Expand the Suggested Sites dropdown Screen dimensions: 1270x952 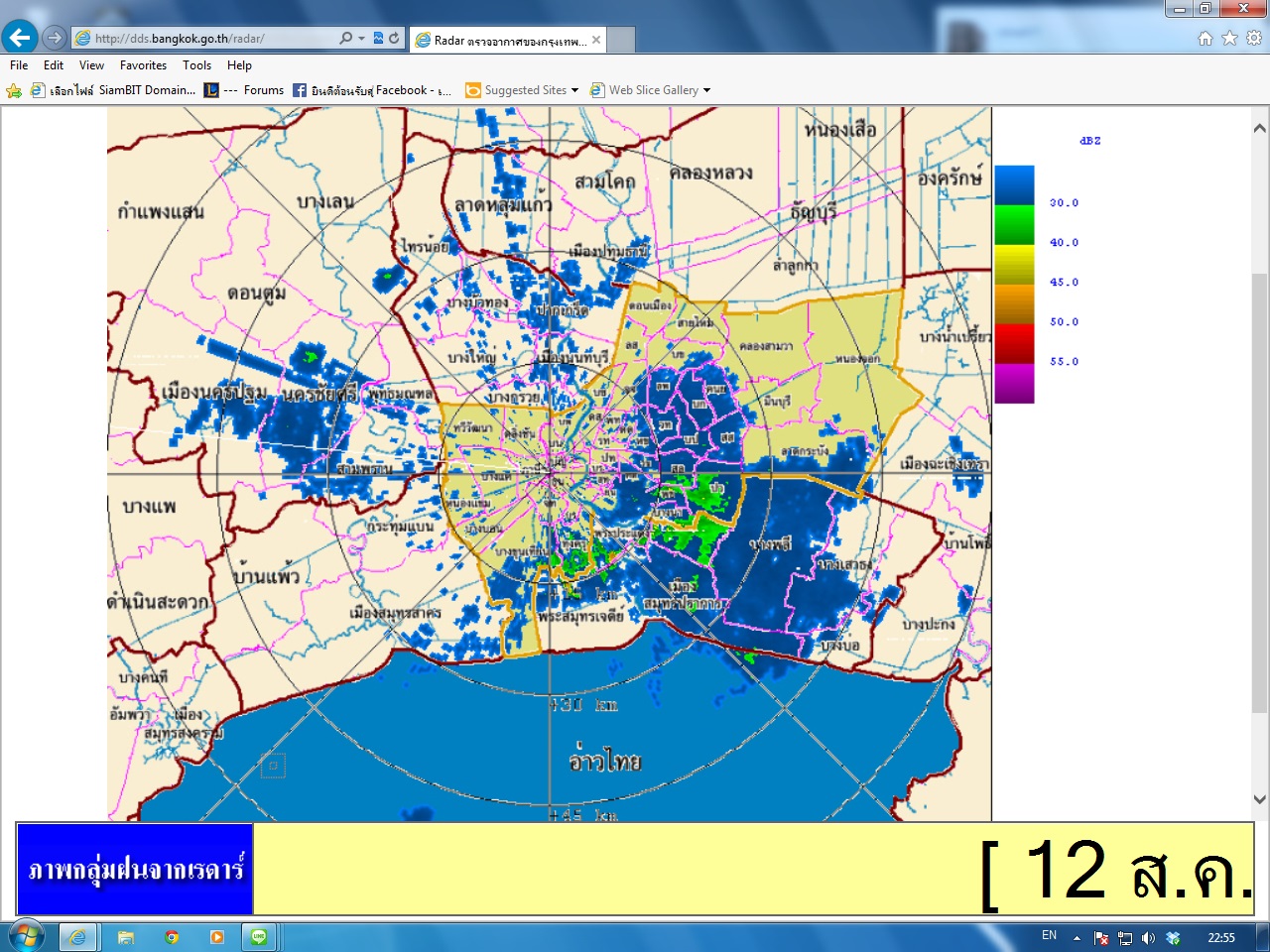point(574,90)
